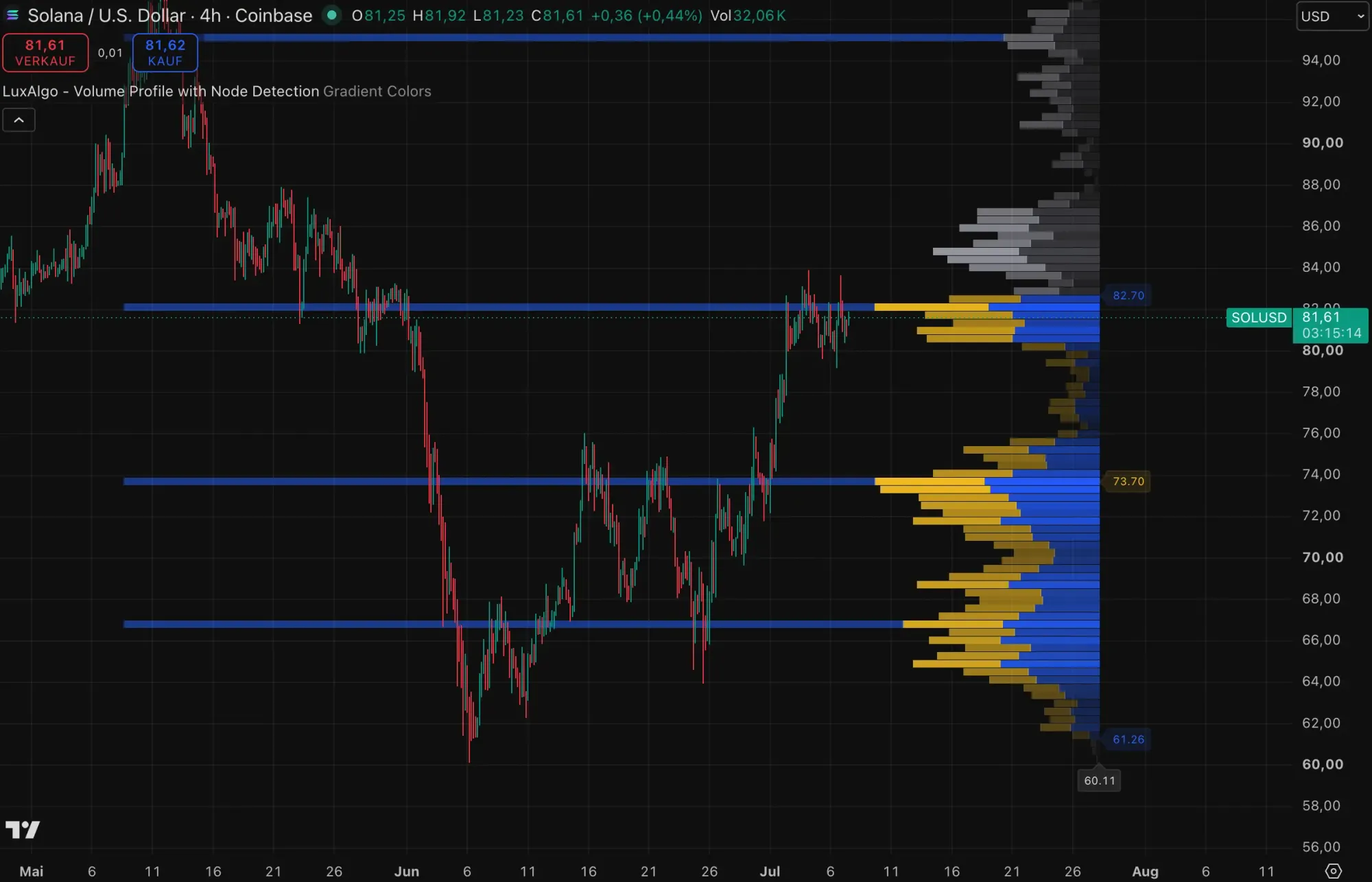
Task: Click the blue horizontal level line at 82.70
Action: pos(499,307)
